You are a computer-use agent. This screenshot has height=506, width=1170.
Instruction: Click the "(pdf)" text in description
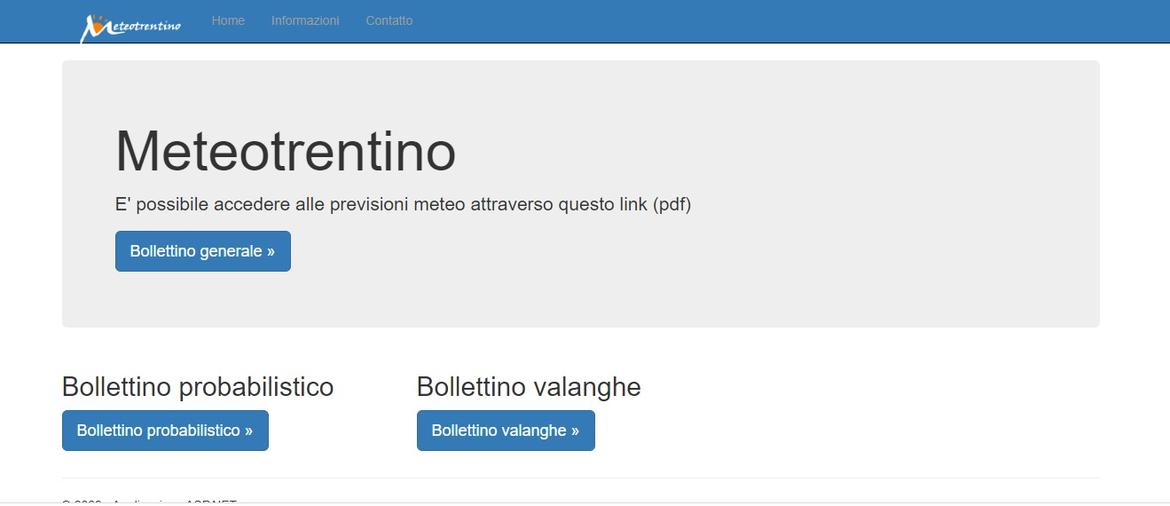pyautogui.click(x=672, y=205)
